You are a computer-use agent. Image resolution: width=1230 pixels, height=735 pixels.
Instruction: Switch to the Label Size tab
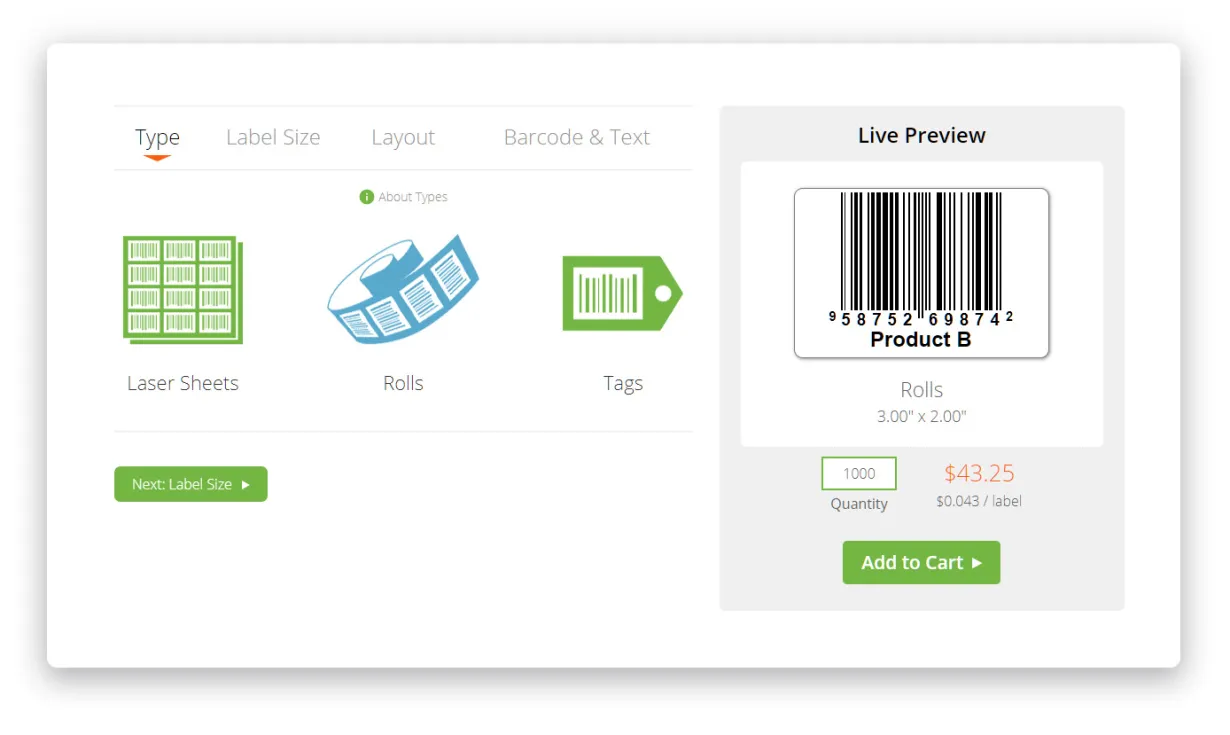tap(273, 138)
